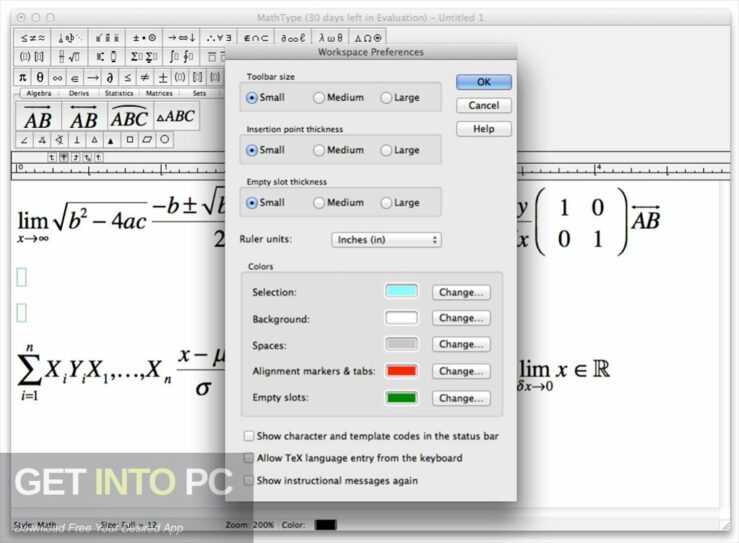Insert the right arrow symbol

coord(92,77)
